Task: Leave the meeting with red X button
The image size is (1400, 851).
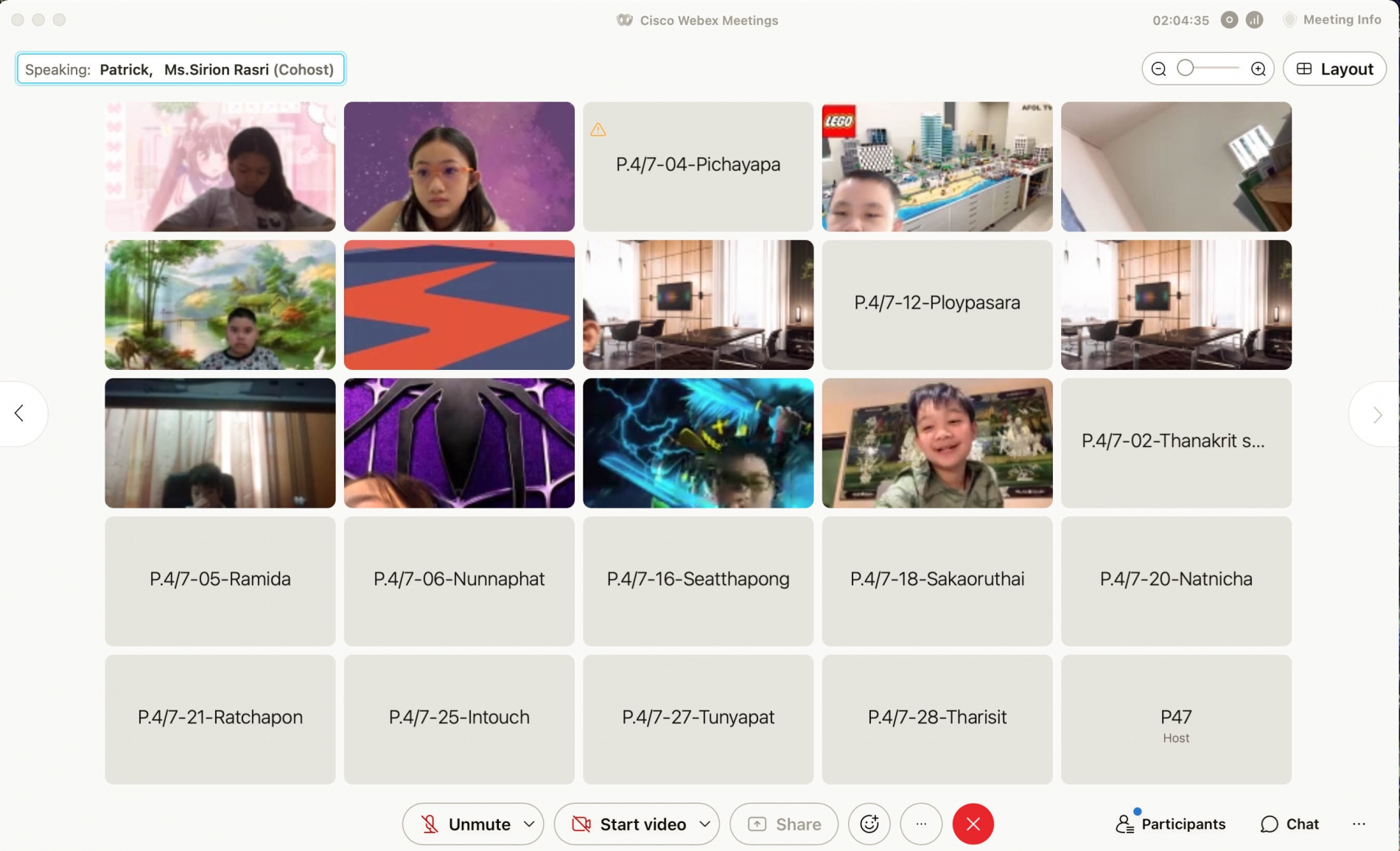Action: 973,824
